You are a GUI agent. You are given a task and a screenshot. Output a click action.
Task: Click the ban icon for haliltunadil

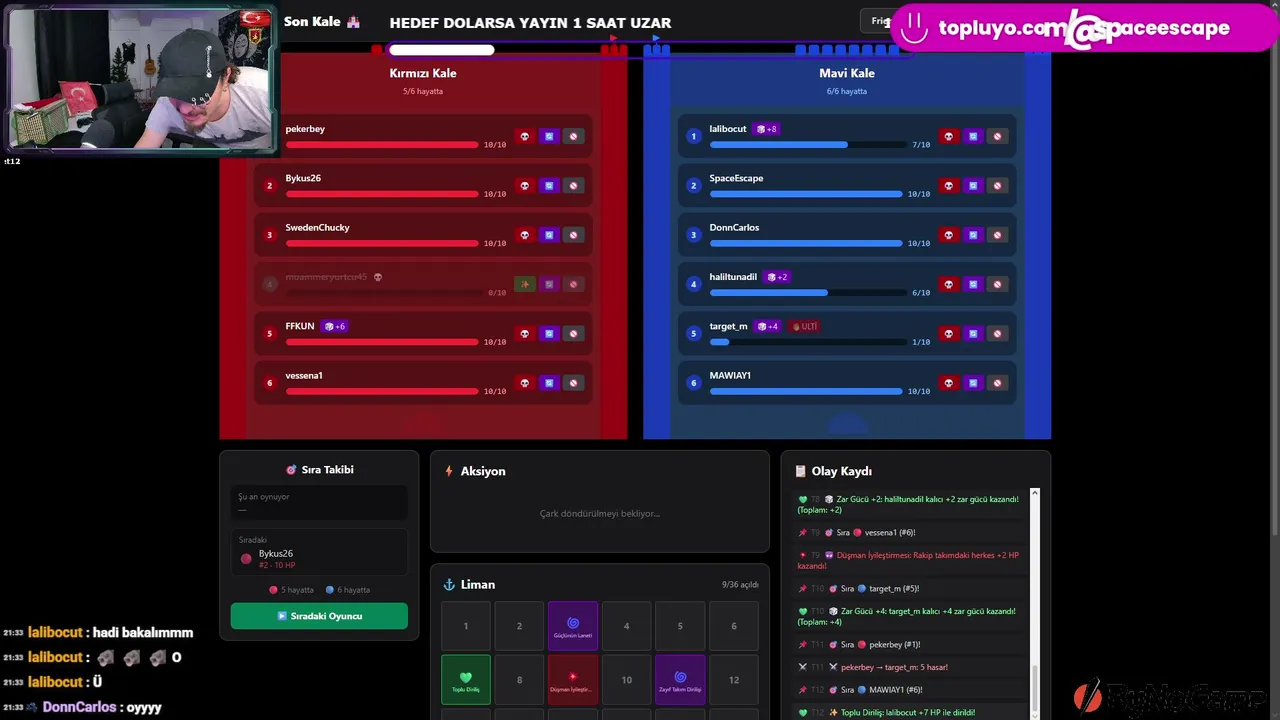(x=997, y=284)
